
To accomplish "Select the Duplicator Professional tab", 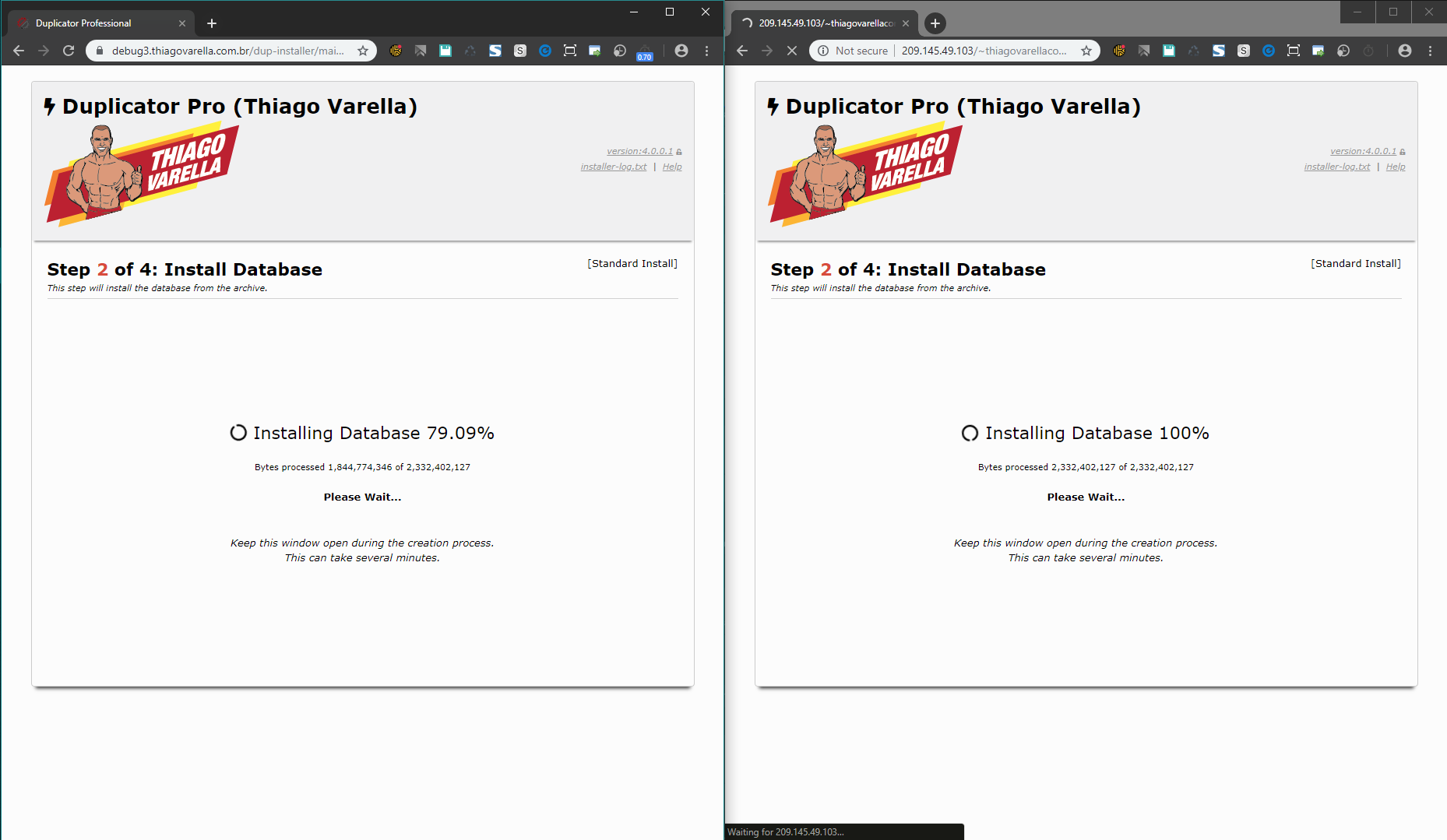I will 101,23.
